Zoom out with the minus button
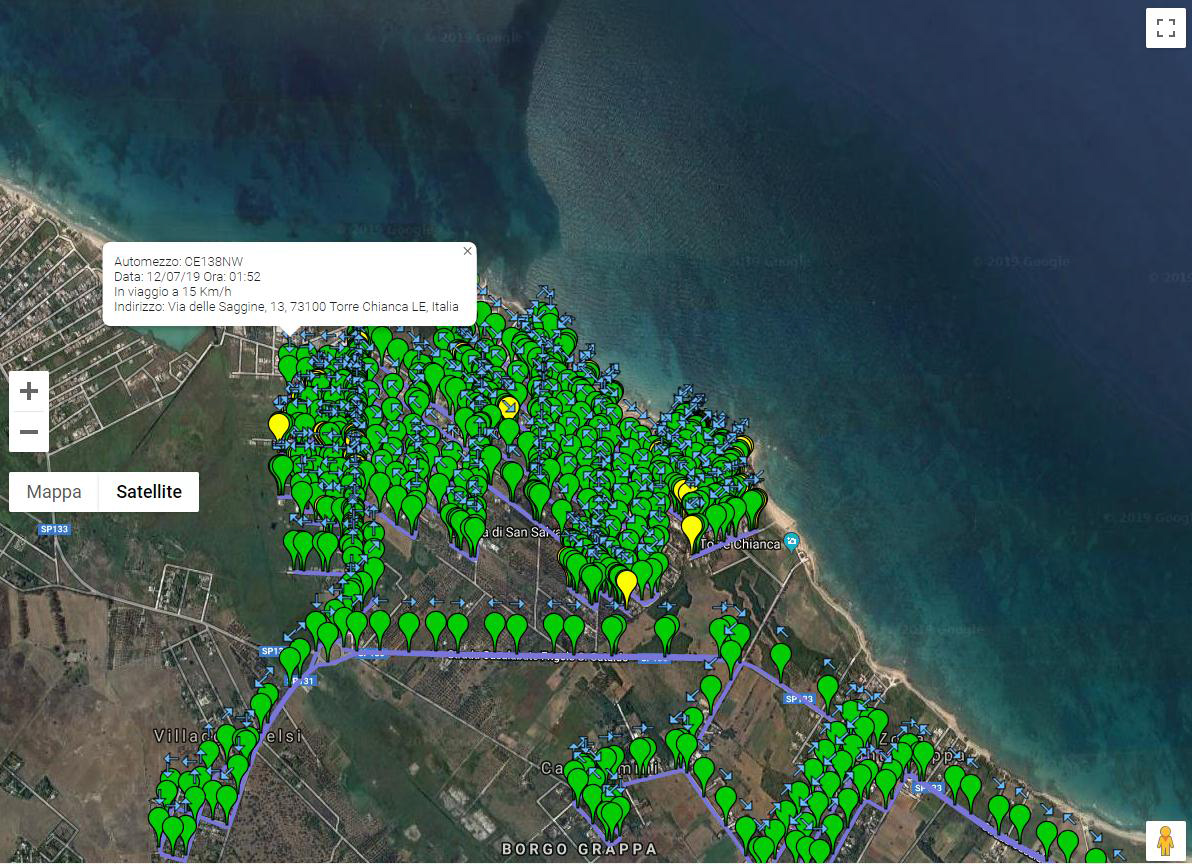Viewport: 1192px width, 864px height. (x=29, y=432)
